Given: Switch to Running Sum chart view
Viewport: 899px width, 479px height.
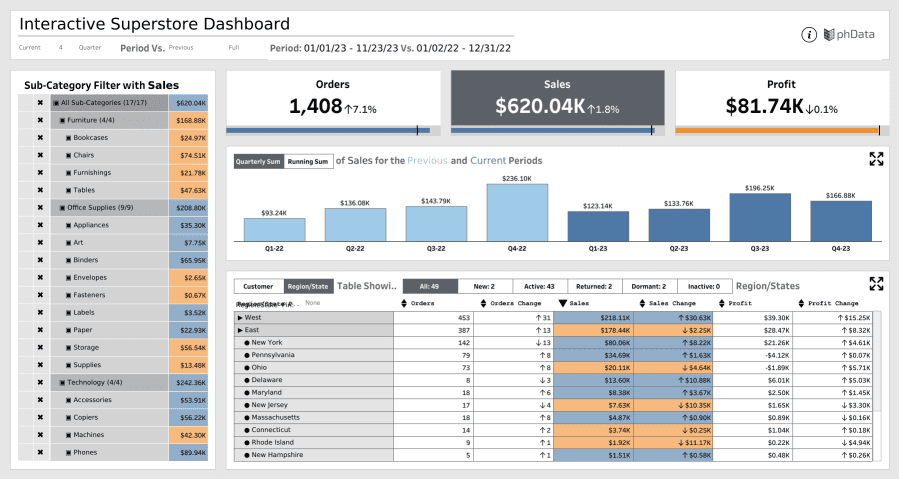Looking at the screenshot, I should tap(308, 161).
